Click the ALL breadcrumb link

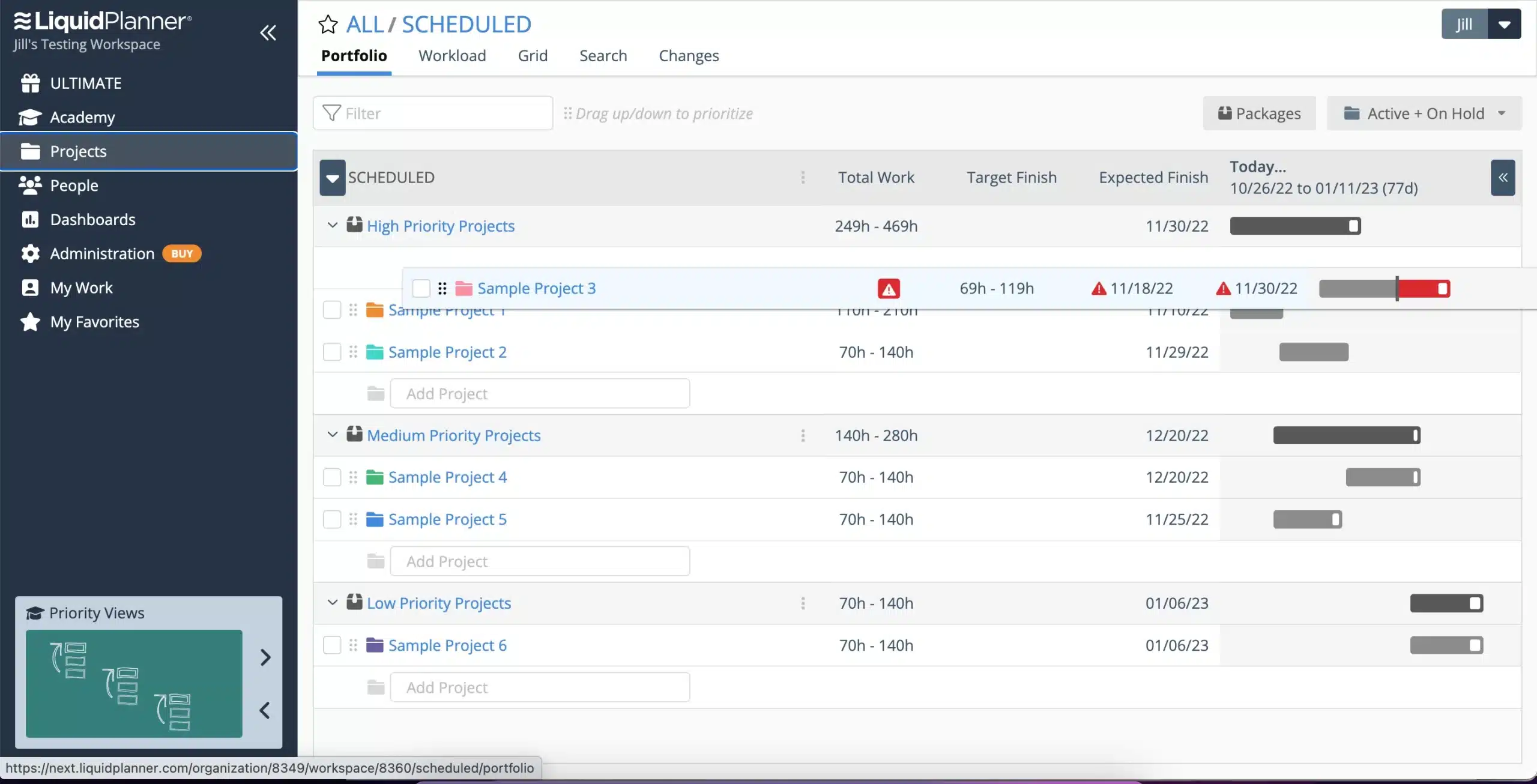(366, 24)
